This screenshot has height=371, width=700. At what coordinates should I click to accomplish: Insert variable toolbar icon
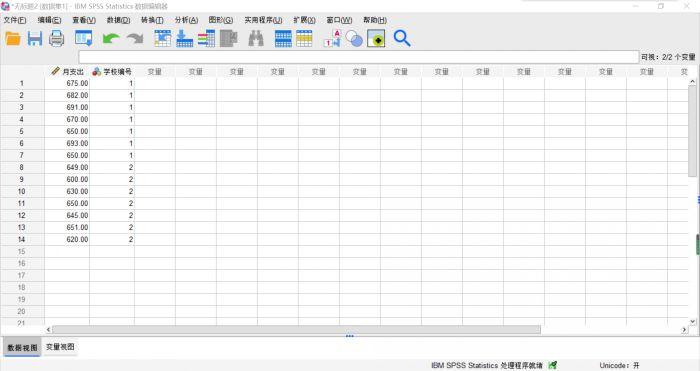[304, 38]
